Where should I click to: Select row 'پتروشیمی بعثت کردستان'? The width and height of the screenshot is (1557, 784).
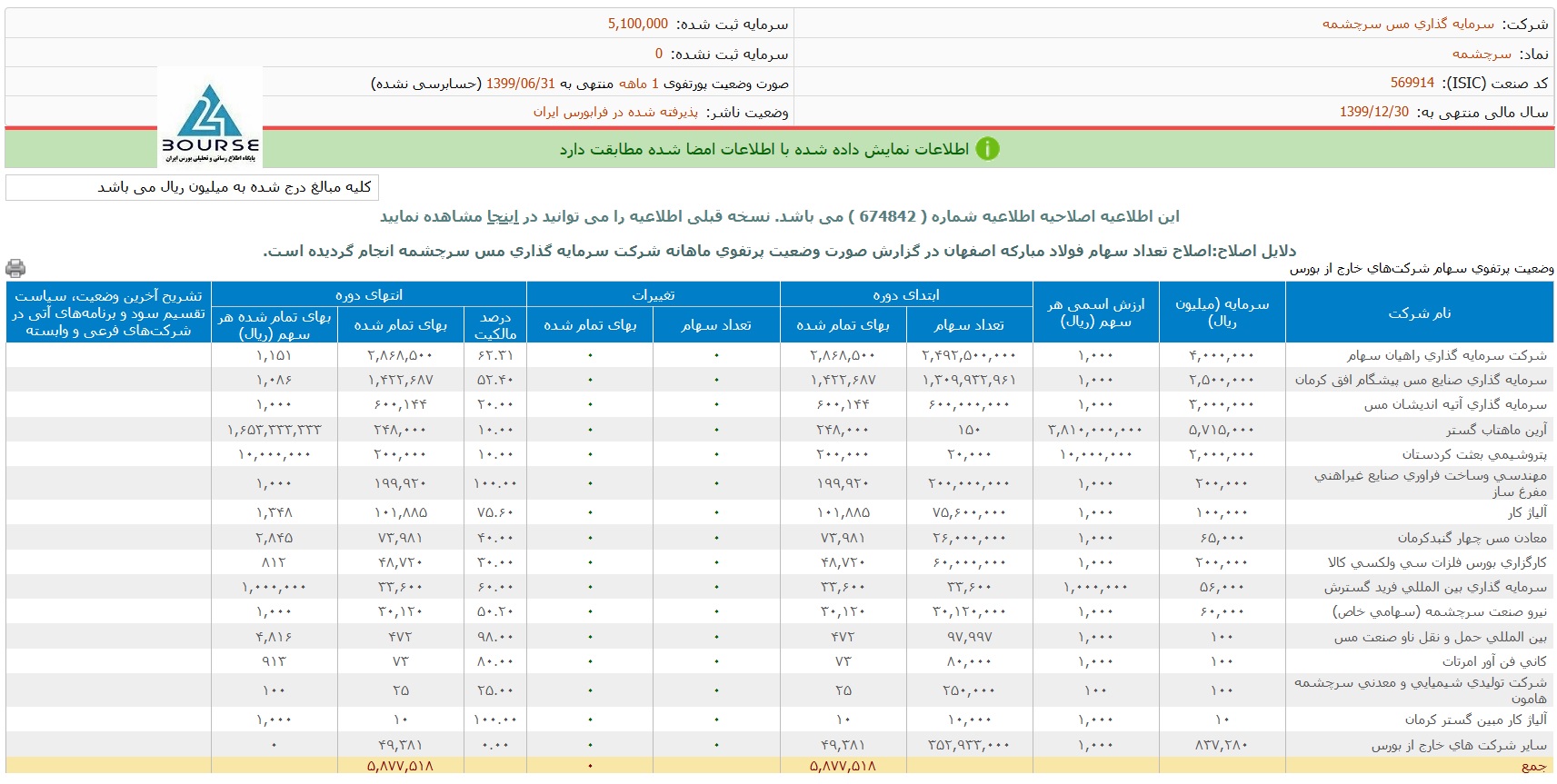point(779,454)
